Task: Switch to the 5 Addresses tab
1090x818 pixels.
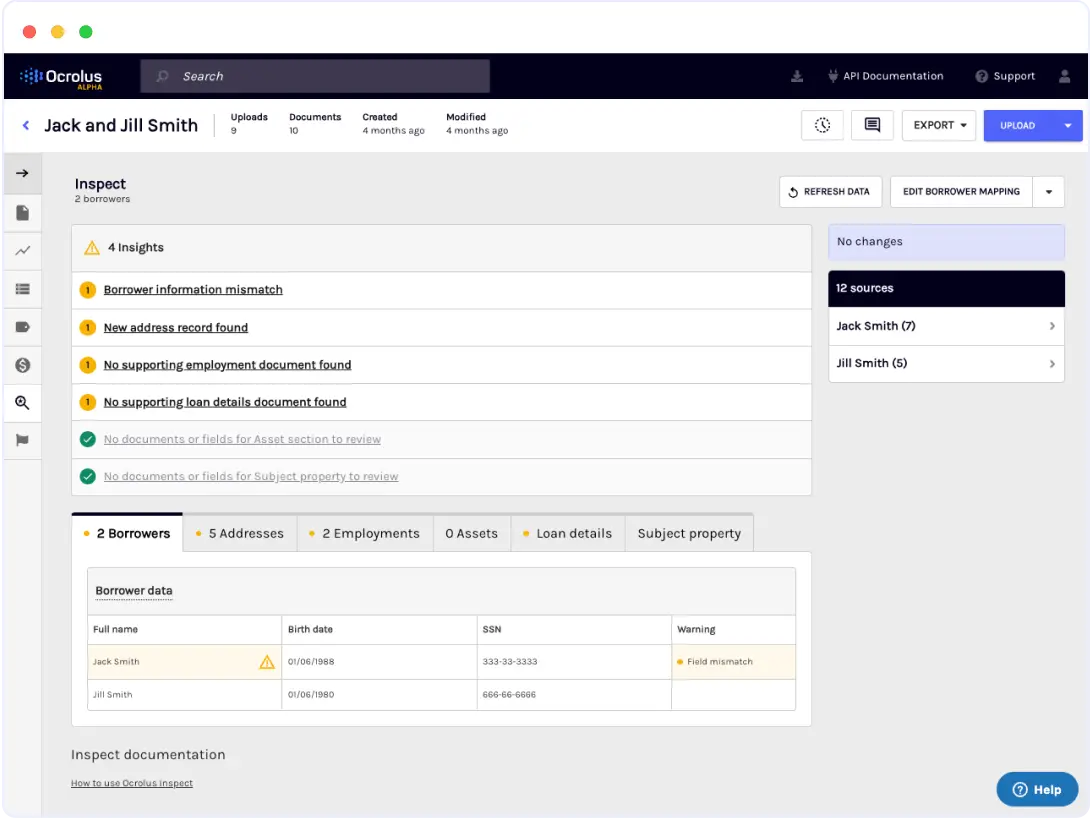Action: 240,533
